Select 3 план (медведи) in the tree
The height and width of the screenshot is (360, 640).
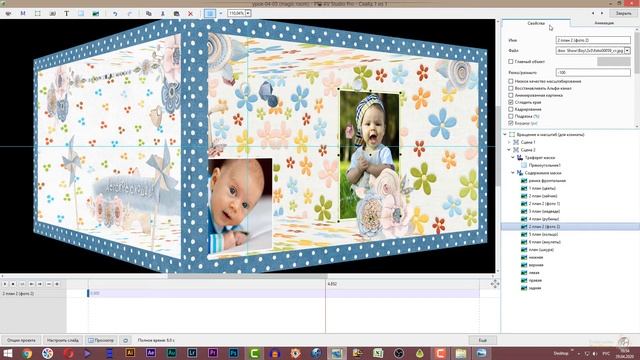click(544, 211)
